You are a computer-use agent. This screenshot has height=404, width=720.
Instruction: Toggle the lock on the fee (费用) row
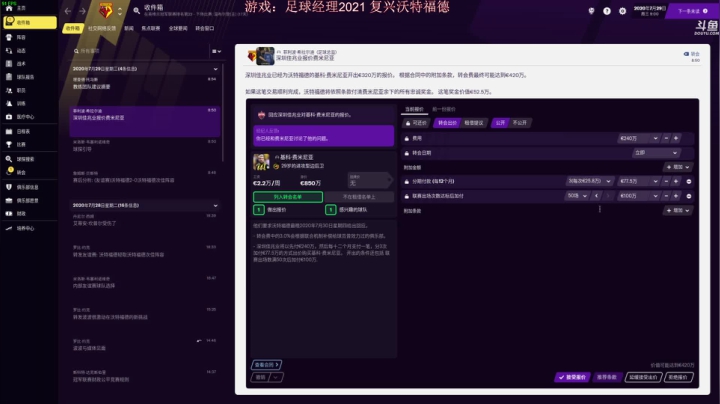pos(406,138)
